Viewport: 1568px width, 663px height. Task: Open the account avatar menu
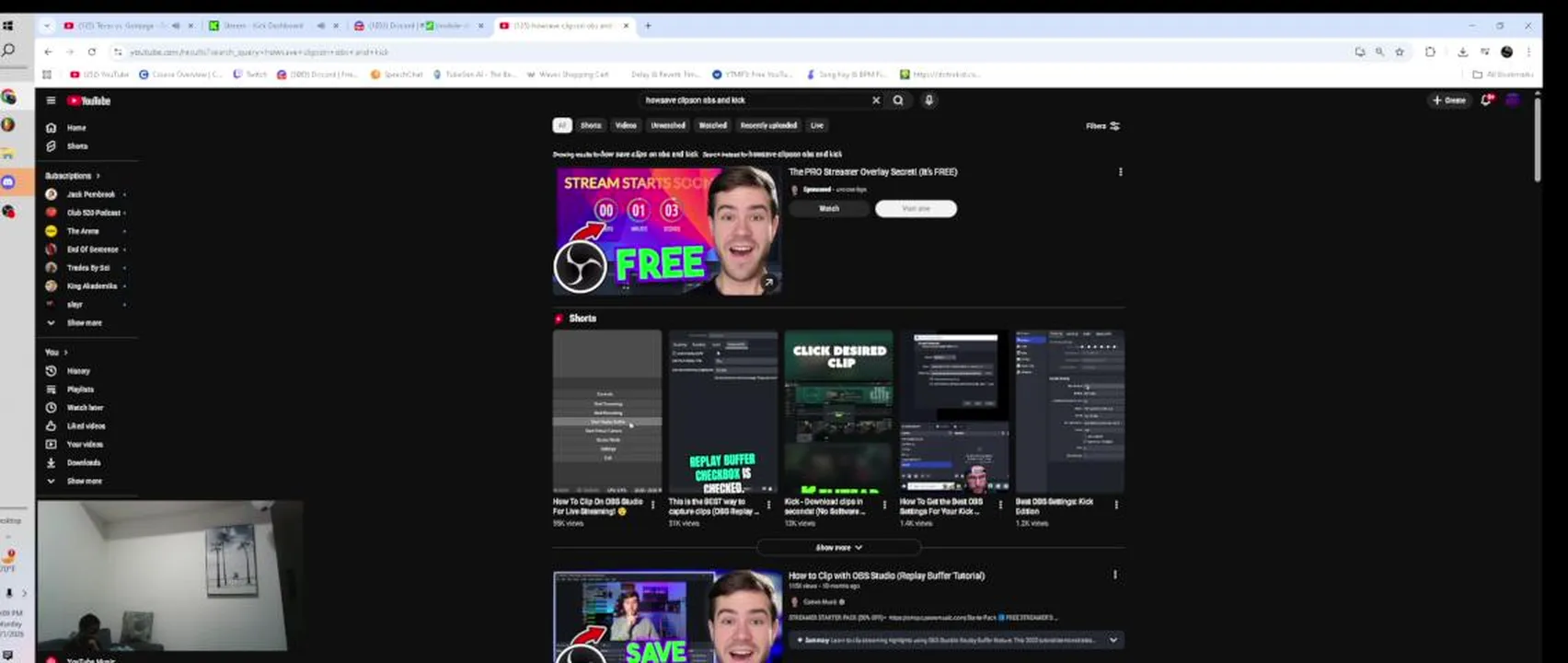1512,100
